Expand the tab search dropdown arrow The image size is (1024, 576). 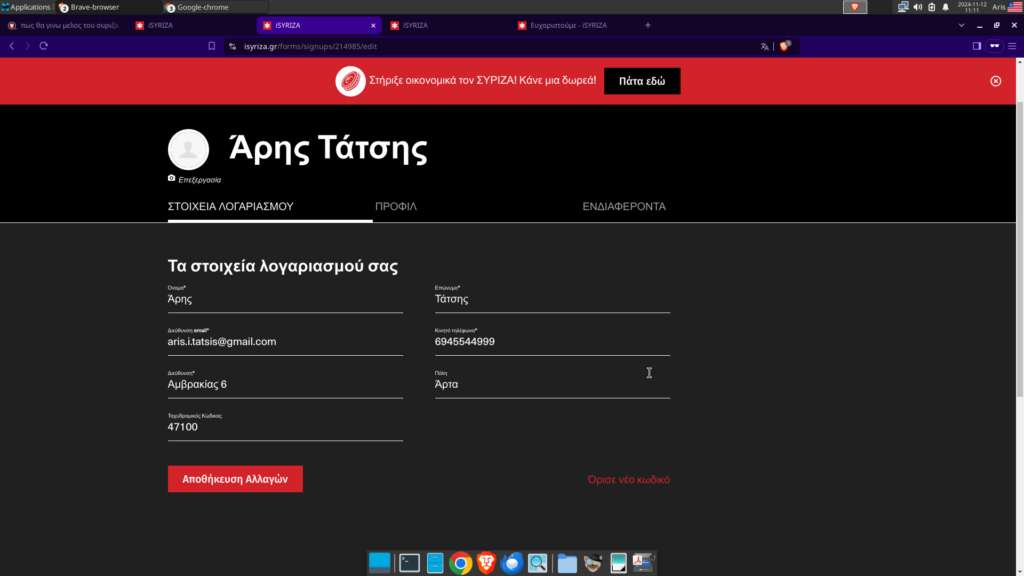click(x=962, y=25)
